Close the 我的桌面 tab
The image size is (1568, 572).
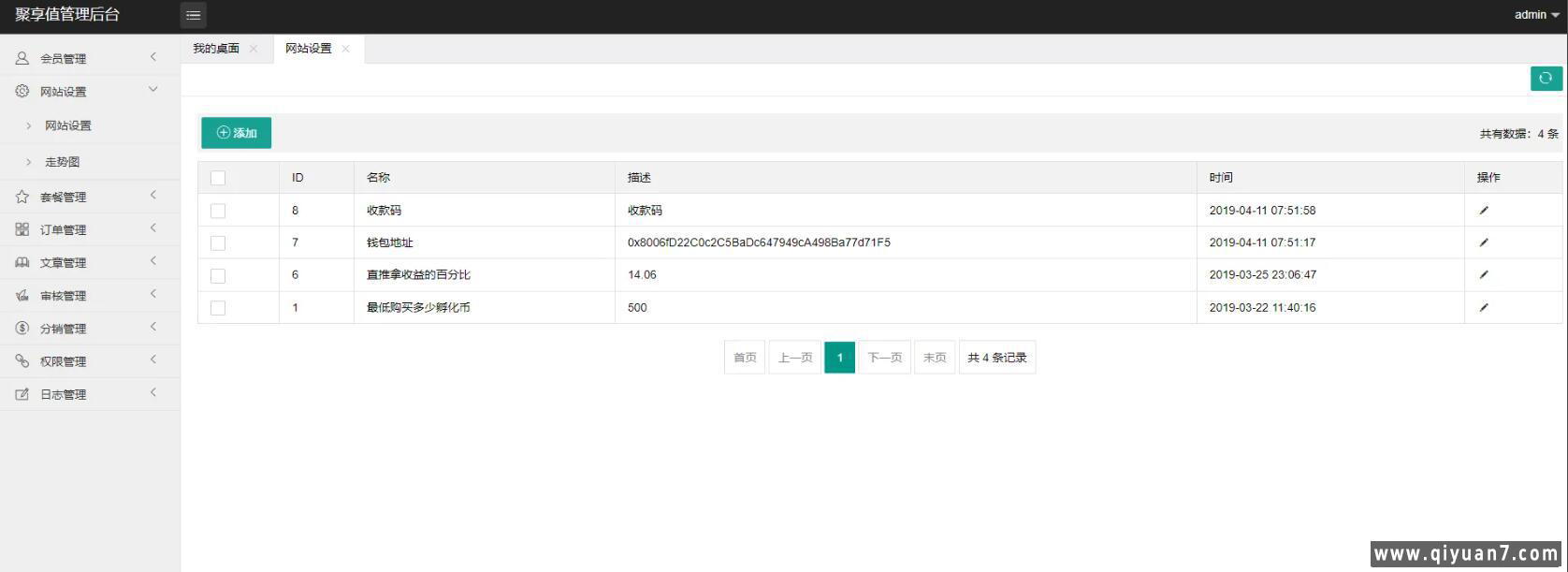(254, 49)
